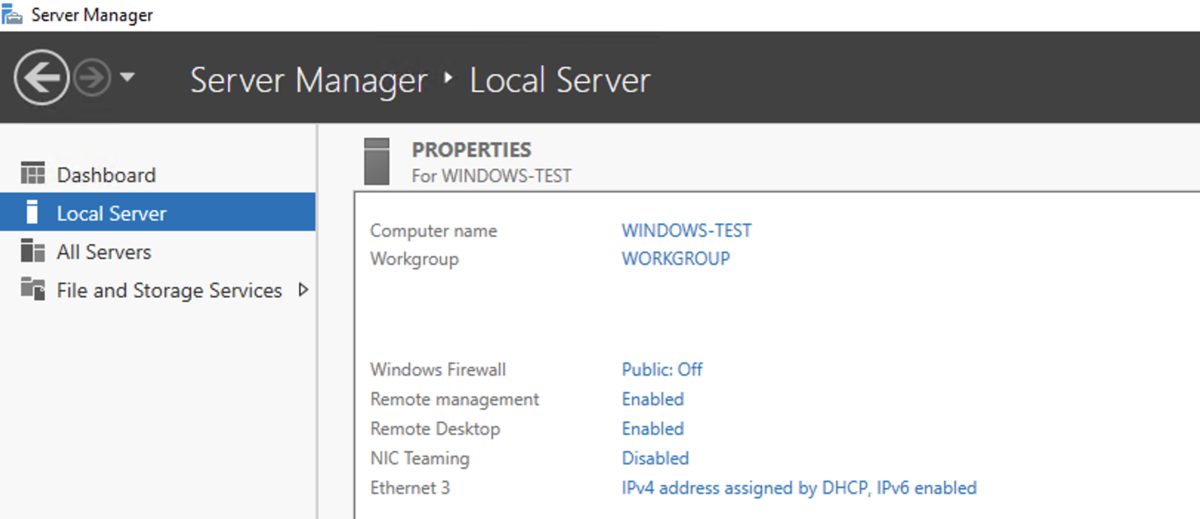Viewport: 1200px width, 519px height.
Task: Click the server tower Properties icon
Action: pos(377,161)
